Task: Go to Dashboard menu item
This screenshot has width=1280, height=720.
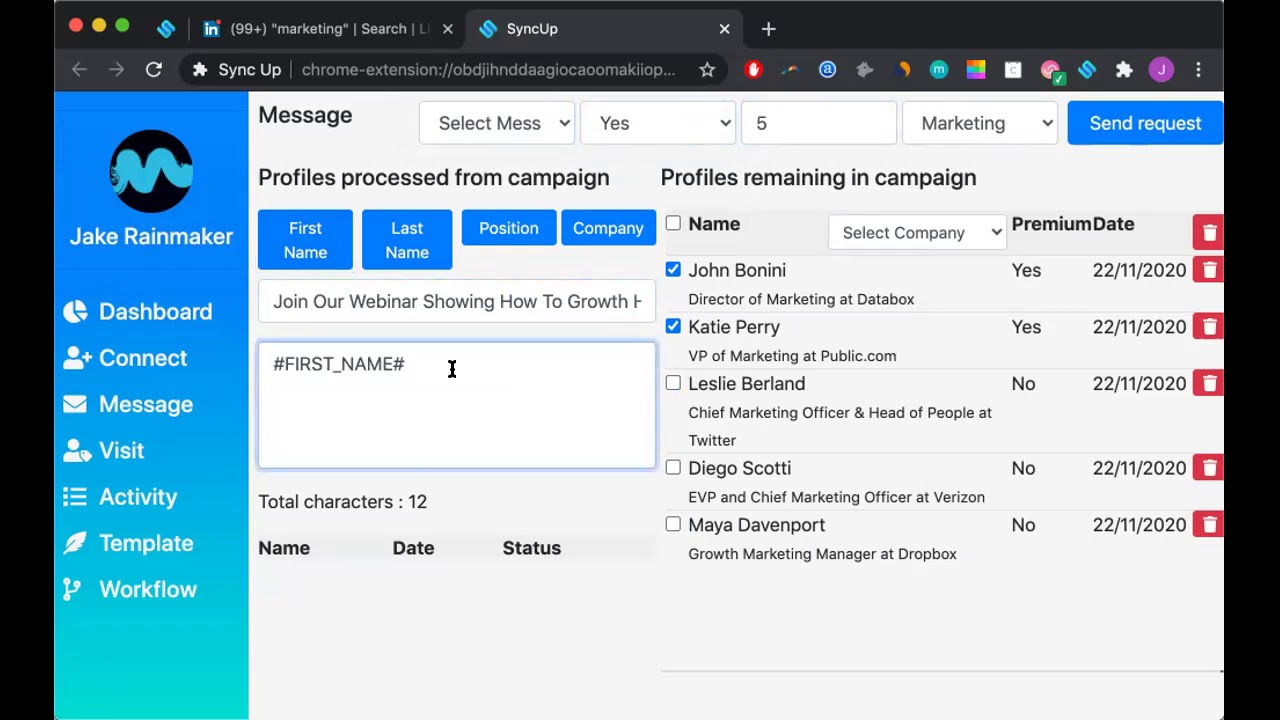Action: tap(155, 312)
